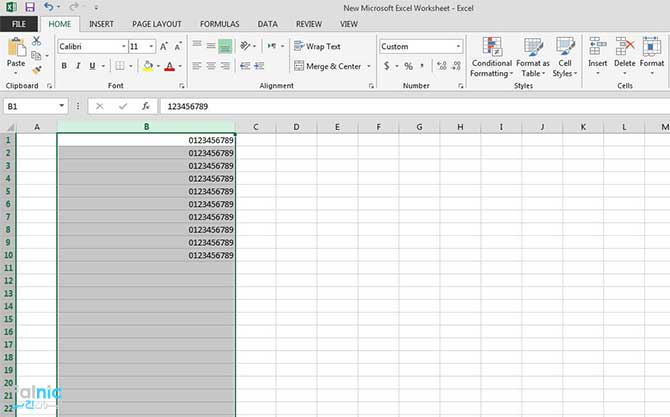This screenshot has width=670, height=417.
Task: Toggle Bold formatting
Action: 64,66
